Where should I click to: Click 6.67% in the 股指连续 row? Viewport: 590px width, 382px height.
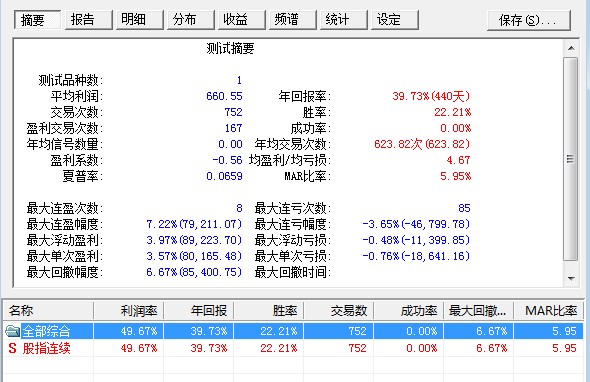coord(492,348)
